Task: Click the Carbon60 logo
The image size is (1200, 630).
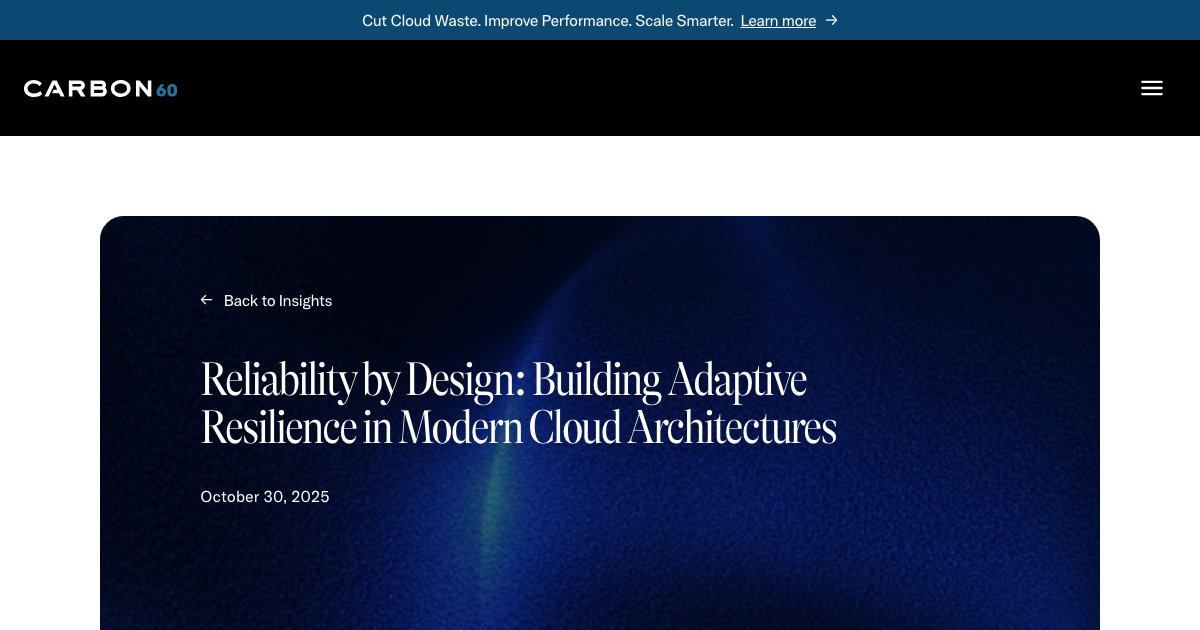Action: 101,89
